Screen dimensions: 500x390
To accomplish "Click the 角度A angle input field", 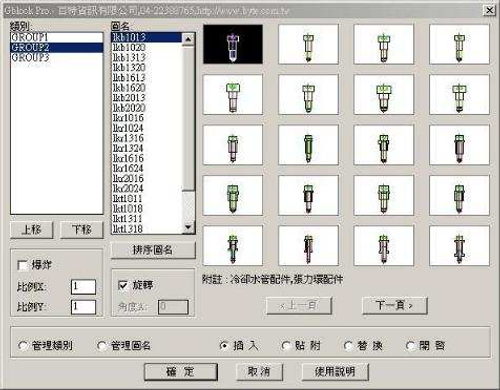I will [173, 307].
